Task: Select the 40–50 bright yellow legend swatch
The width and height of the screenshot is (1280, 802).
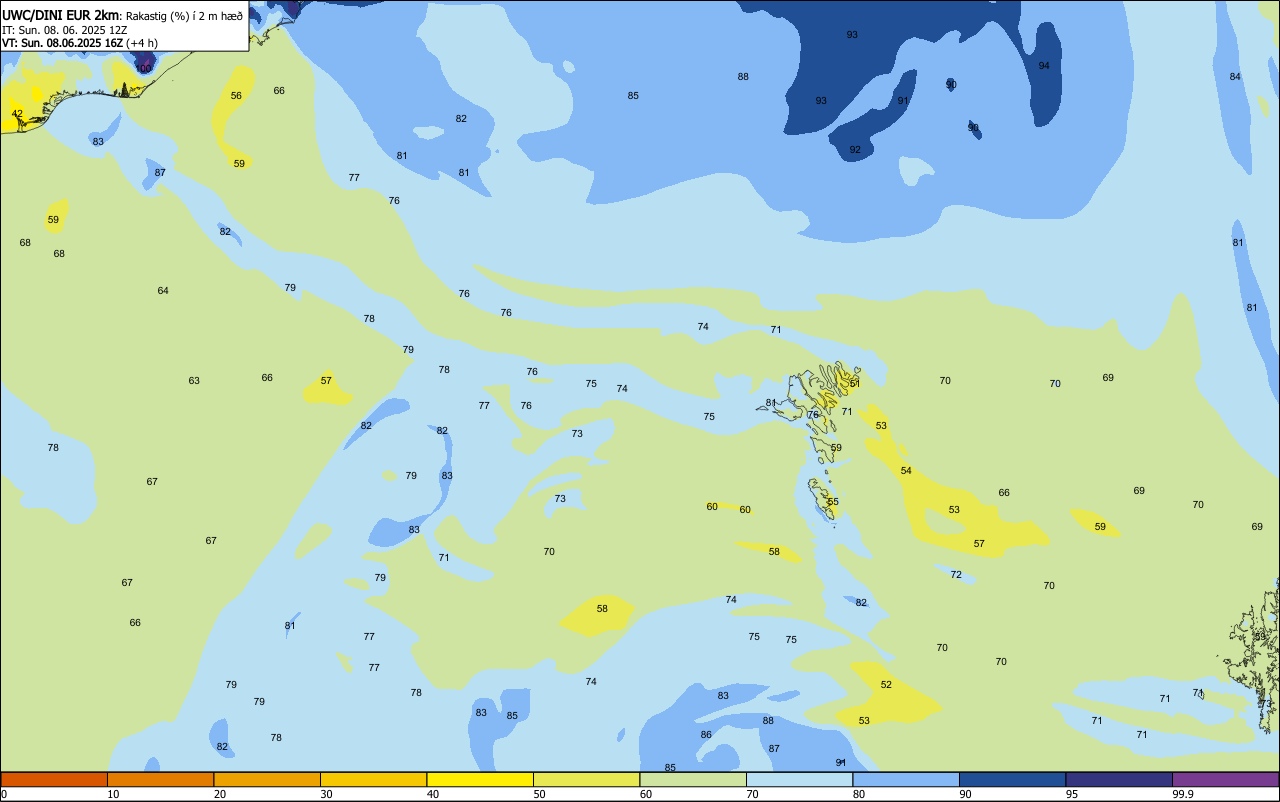Action: tap(480, 779)
